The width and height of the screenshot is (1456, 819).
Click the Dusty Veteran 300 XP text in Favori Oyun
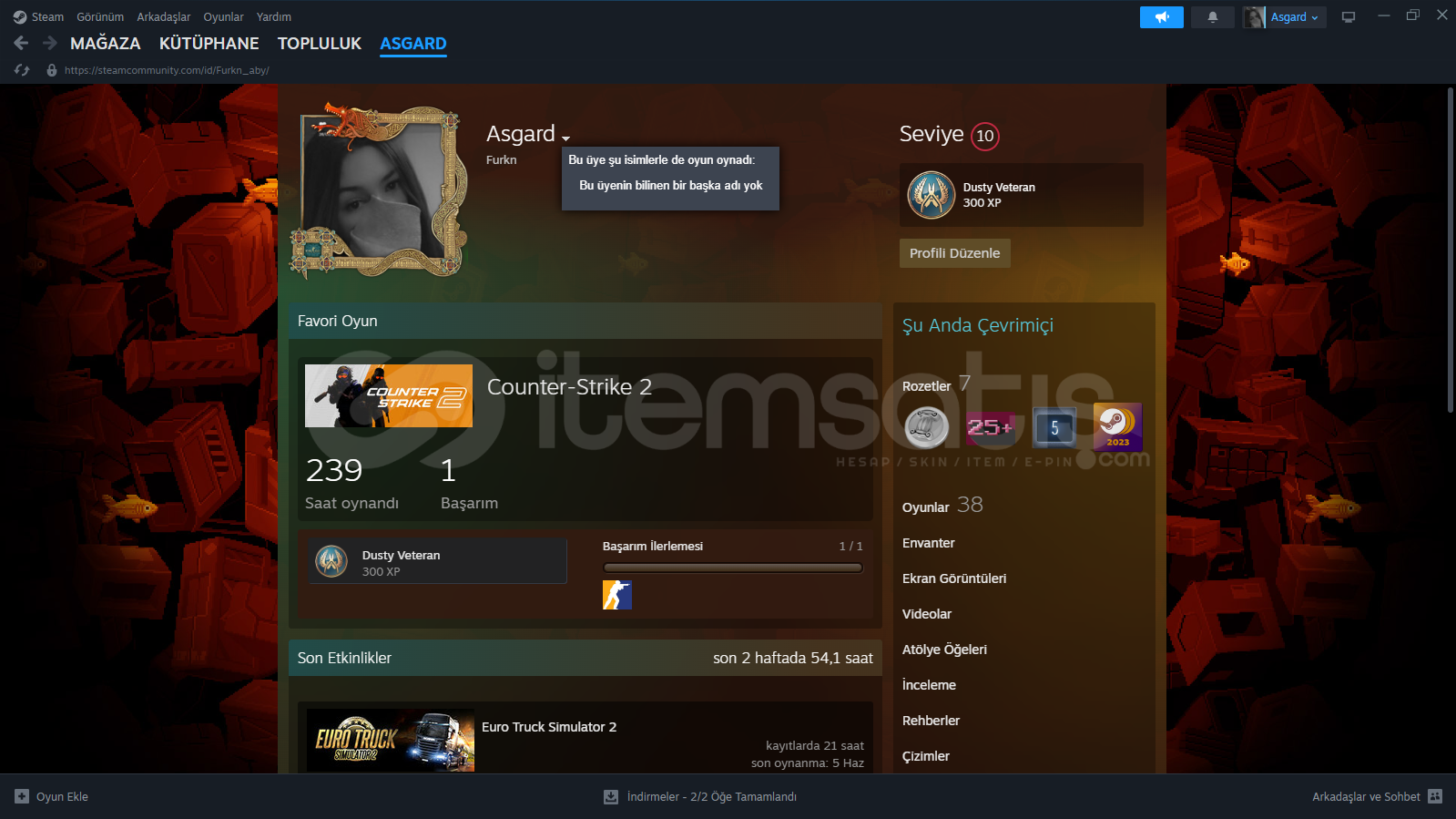click(x=401, y=563)
